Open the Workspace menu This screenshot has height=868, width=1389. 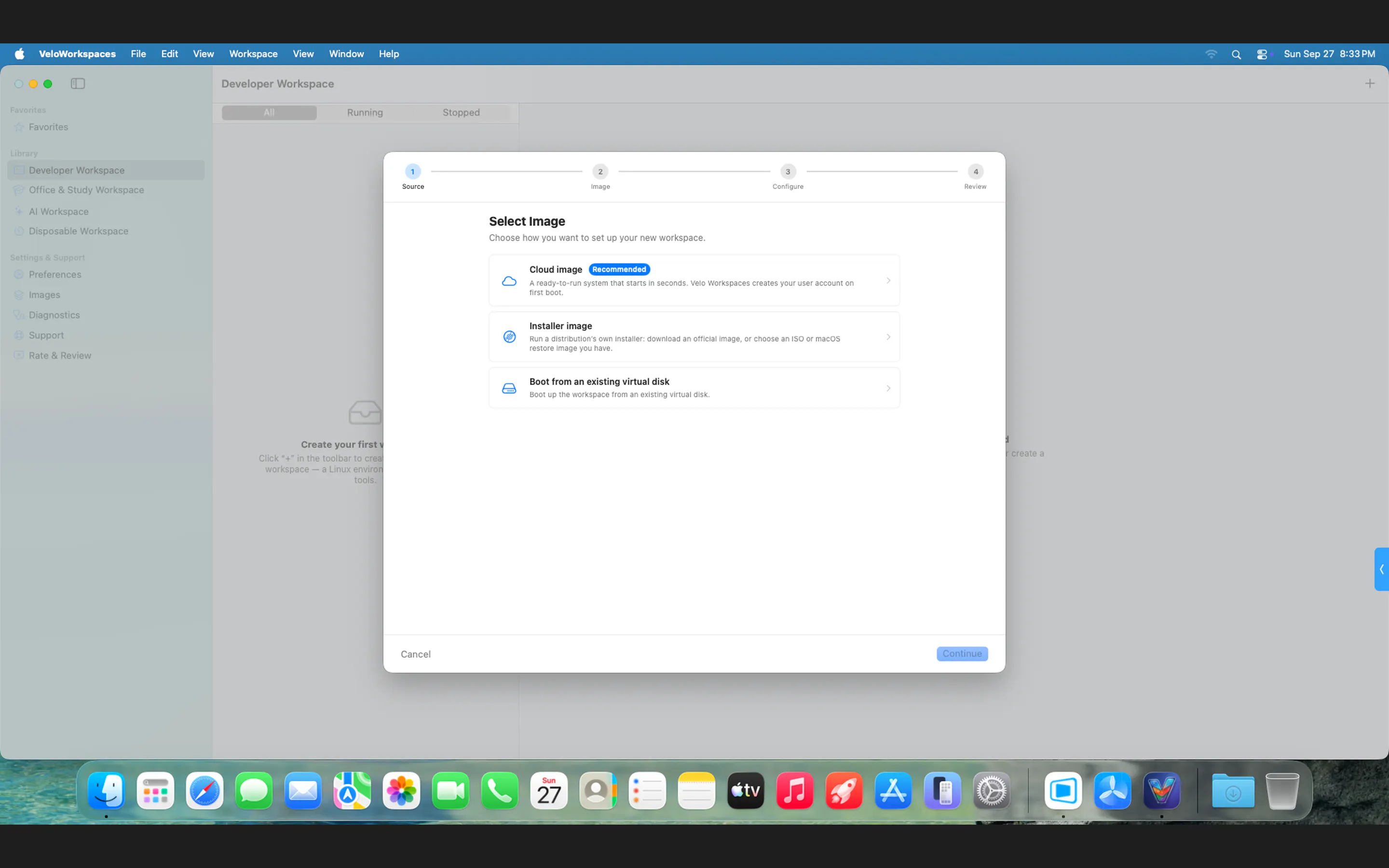pos(253,54)
